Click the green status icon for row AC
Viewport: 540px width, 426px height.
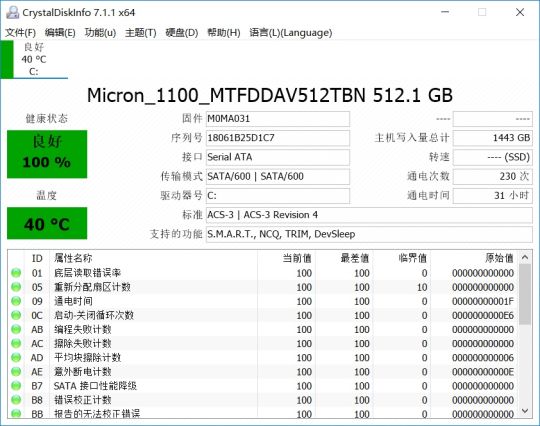(16, 344)
